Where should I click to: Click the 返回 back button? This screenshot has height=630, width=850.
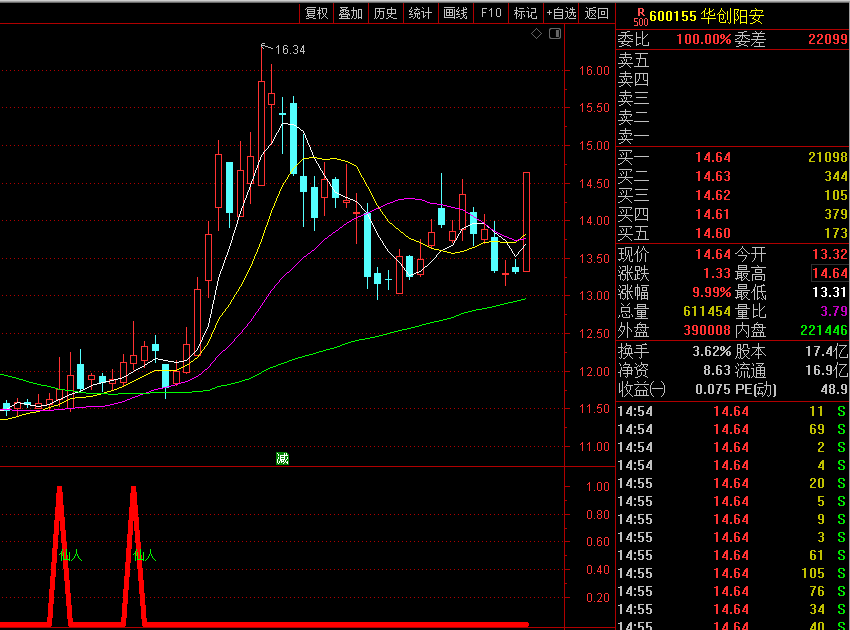coord(596,13)
